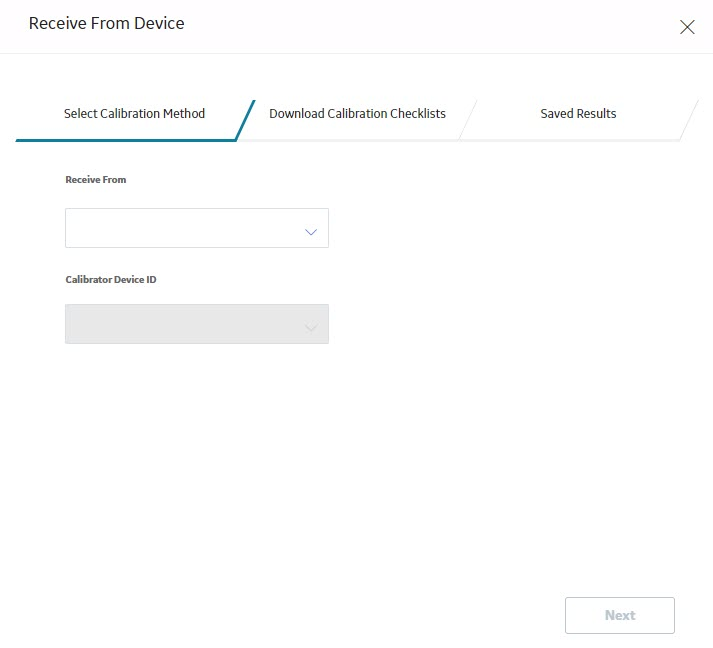Dismiss the dialog with the X icon
713x648 pixels.
[687, 27]
